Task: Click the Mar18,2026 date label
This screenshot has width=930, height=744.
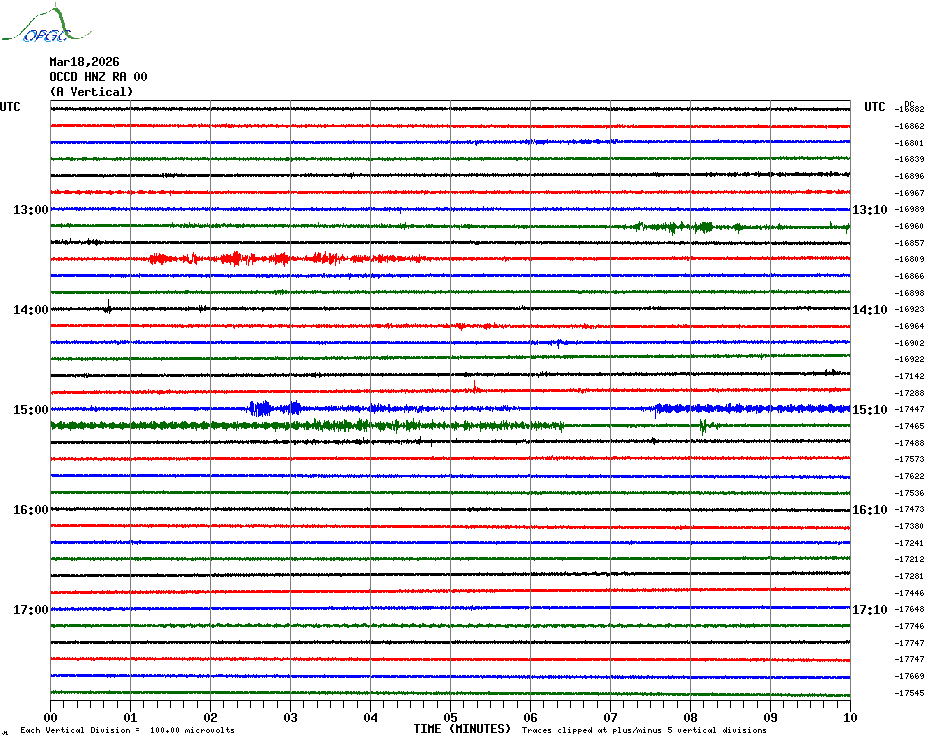Action: 84,62
